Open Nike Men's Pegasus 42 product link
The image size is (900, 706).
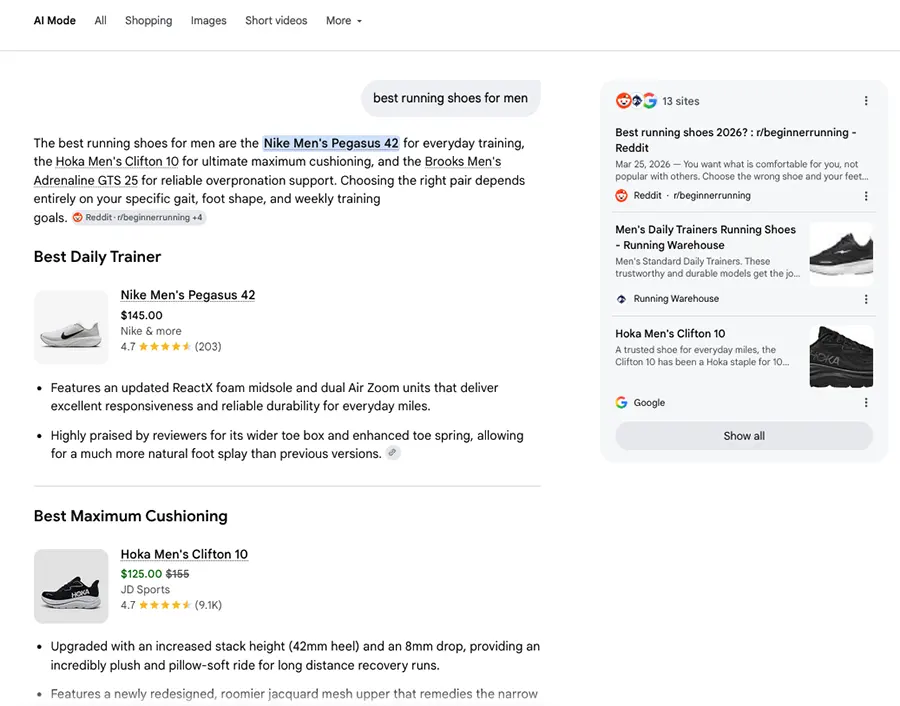(188, 295)
